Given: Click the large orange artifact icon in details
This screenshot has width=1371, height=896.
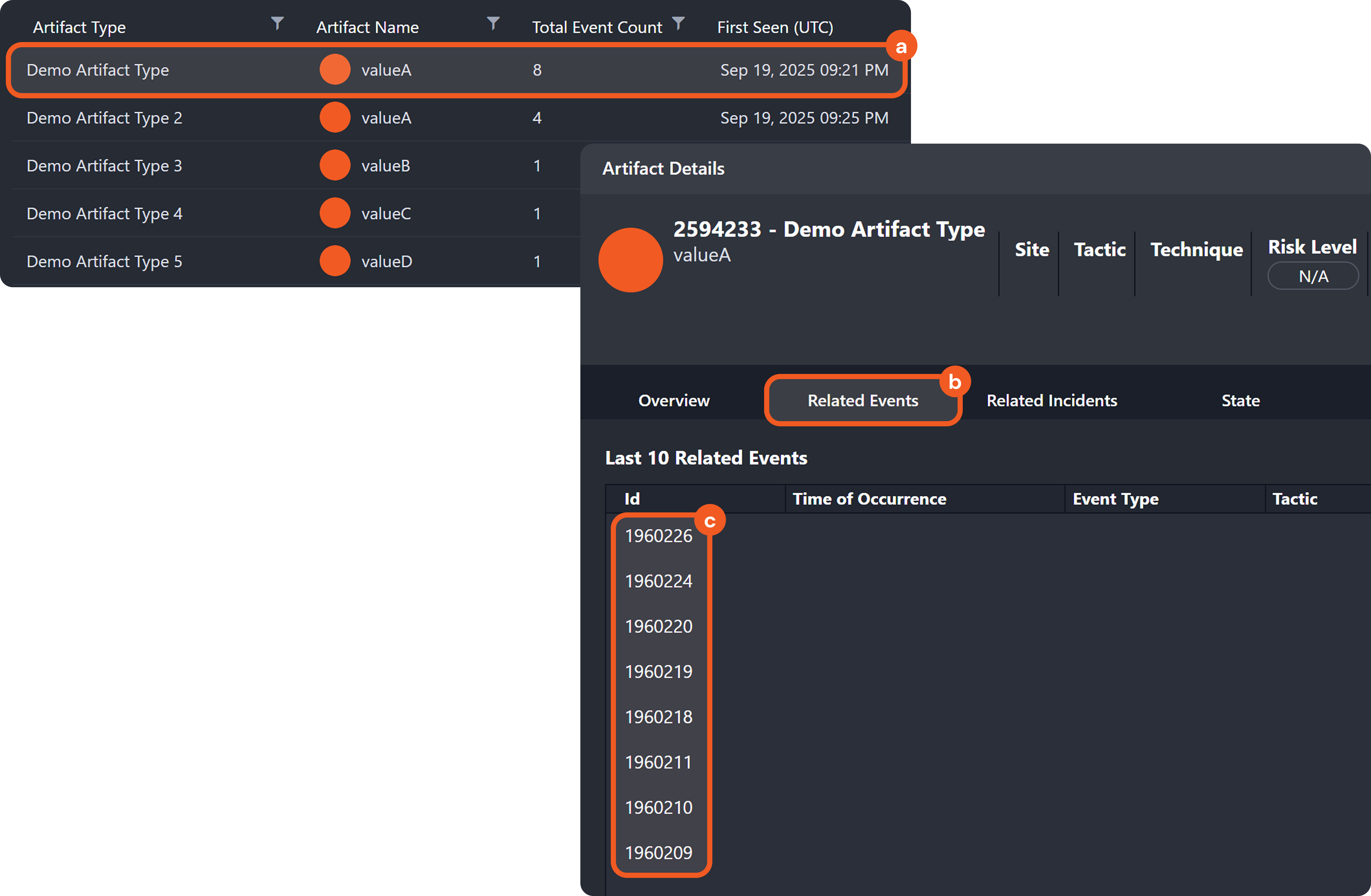Looking at the screenshot, I should (x=630, y=260).
